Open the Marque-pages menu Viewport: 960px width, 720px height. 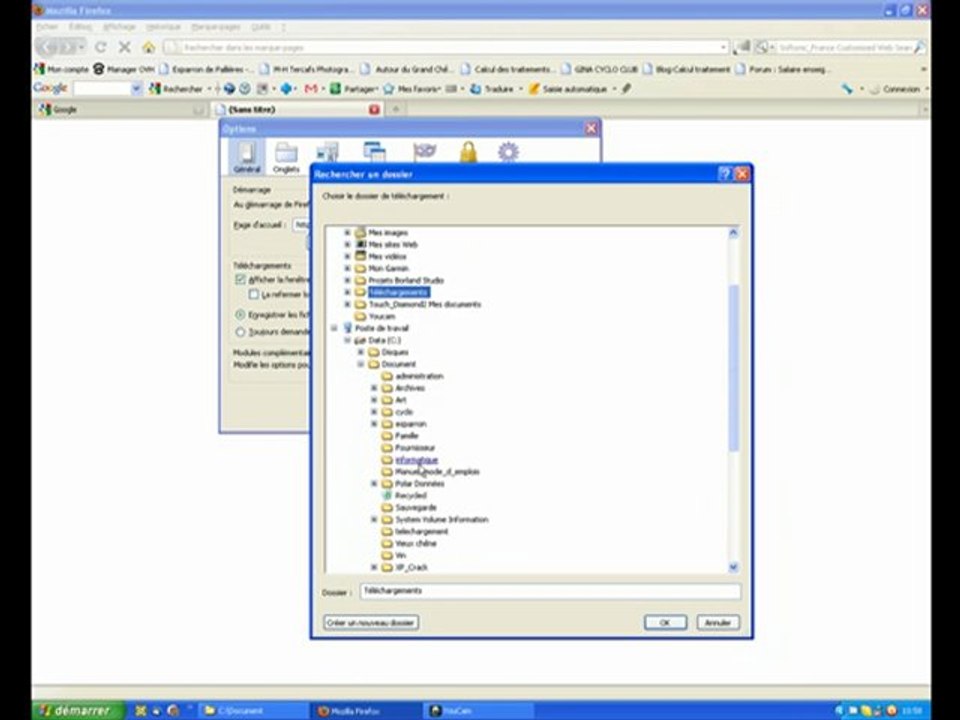[x=216, y=27]
